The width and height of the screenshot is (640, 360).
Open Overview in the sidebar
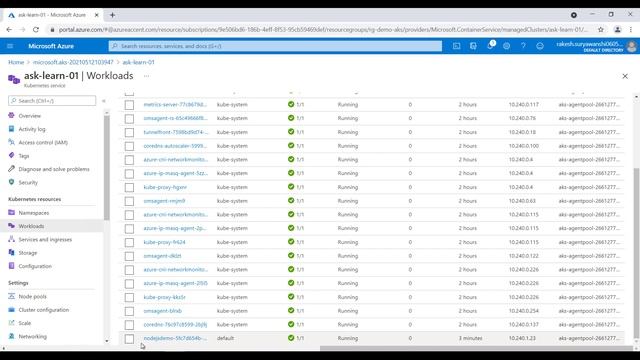(29, 116)
